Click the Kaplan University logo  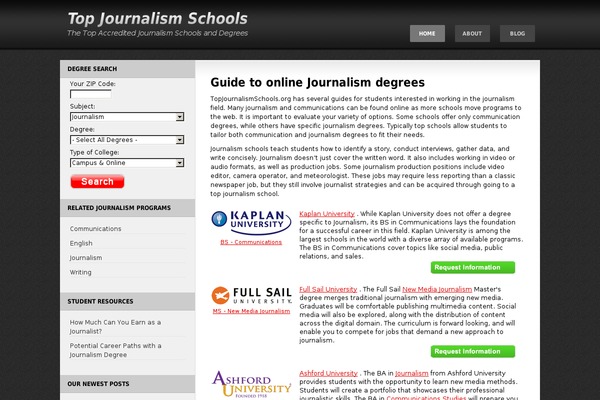pyautogui.click(x=251, y=222)
